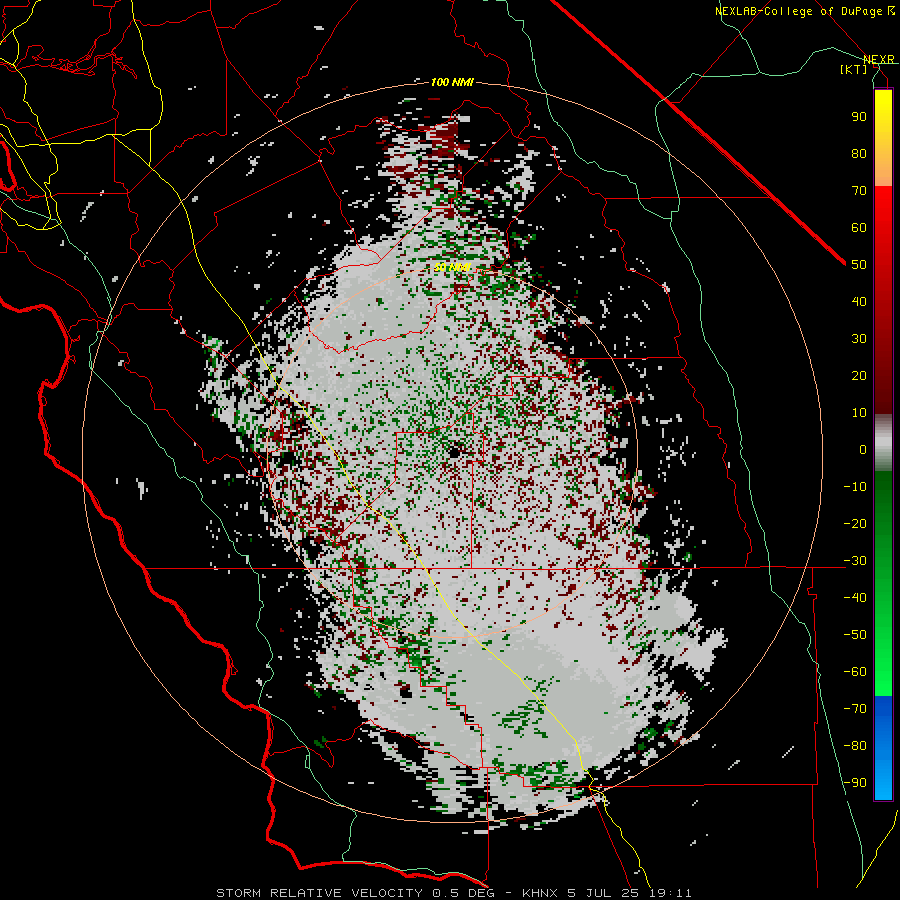Select the 100 NMI range ring label

pos(452,82)
